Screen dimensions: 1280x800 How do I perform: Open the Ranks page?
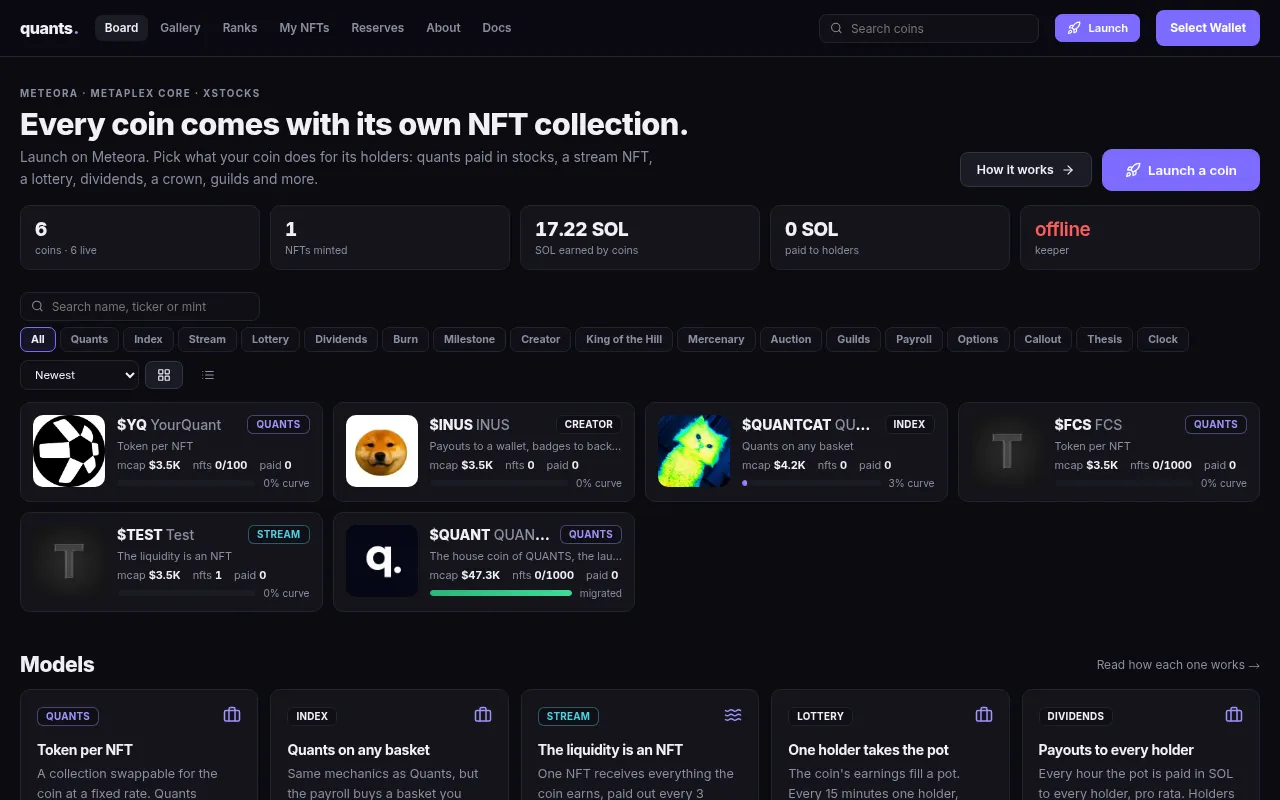tap(240, 28)
